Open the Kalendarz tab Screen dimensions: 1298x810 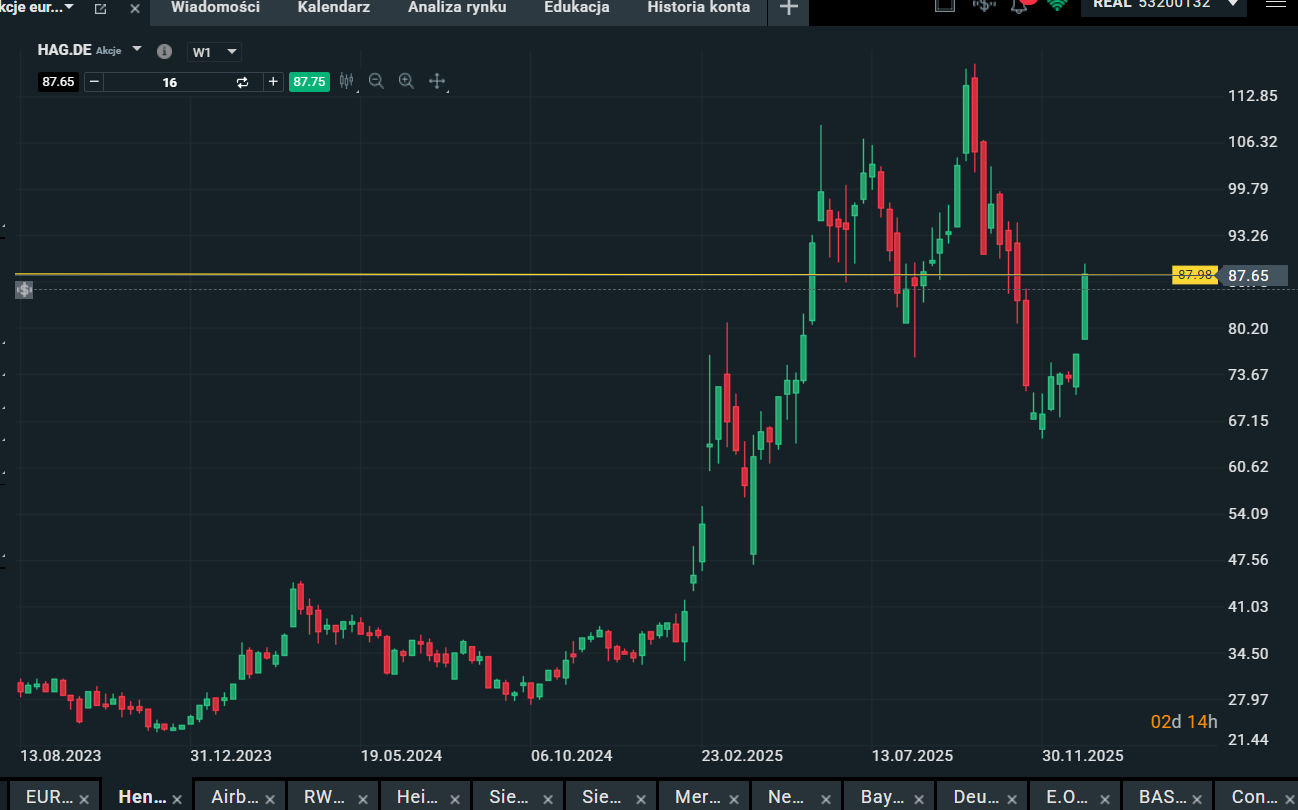pos(333,8)
